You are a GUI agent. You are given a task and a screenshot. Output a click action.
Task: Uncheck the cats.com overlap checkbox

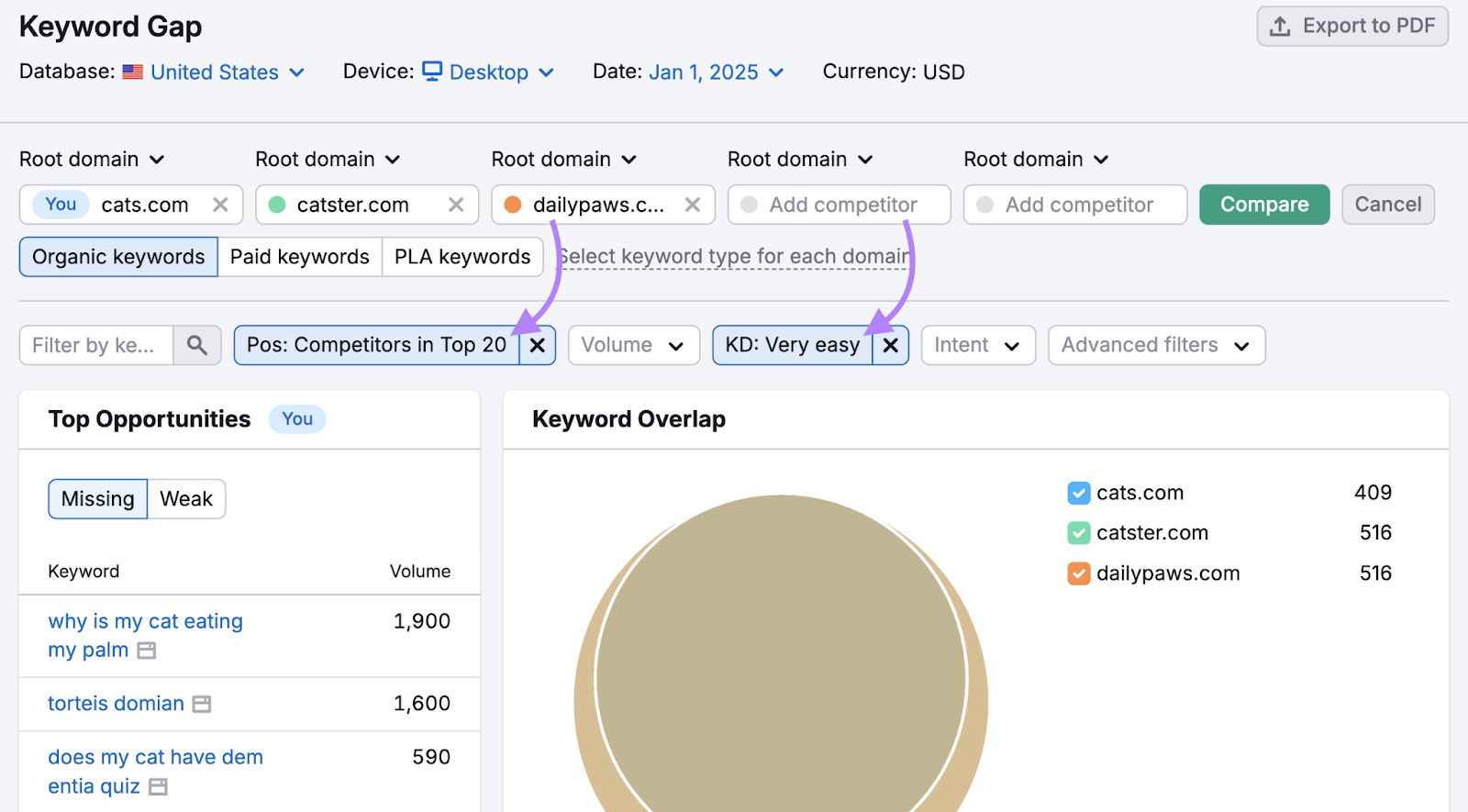1079,493
